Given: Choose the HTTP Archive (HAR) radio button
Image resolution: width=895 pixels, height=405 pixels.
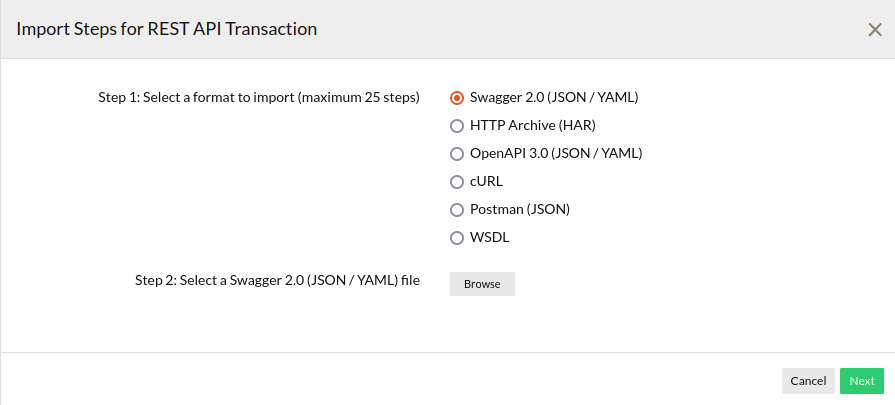Looking at the screenshot, I should point(457,126).
